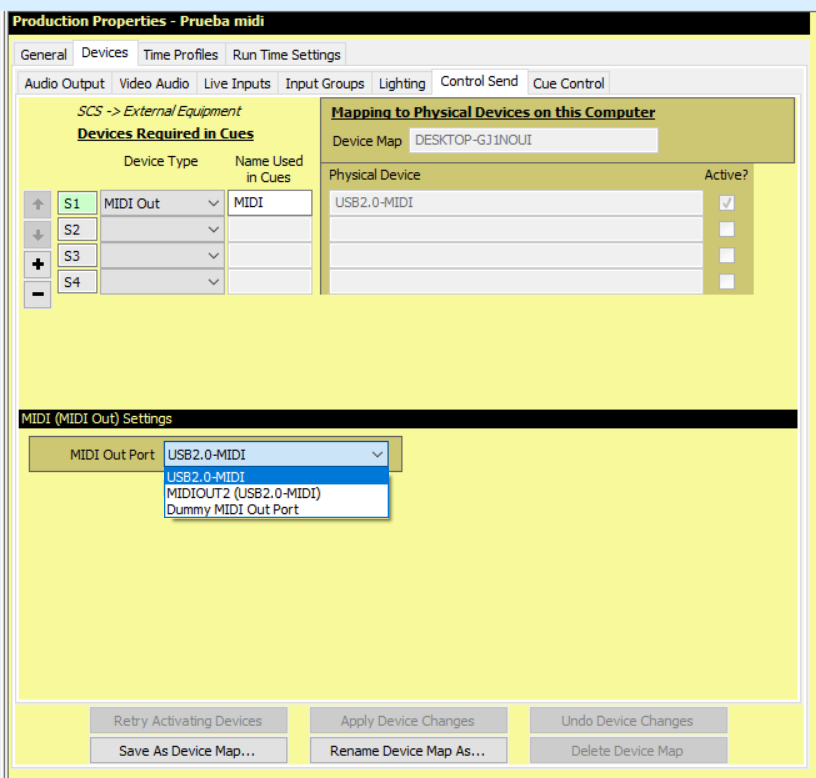This screenshot has width=816, height=778.
Task: Click the move device up arrow
Action: (37, 204)
